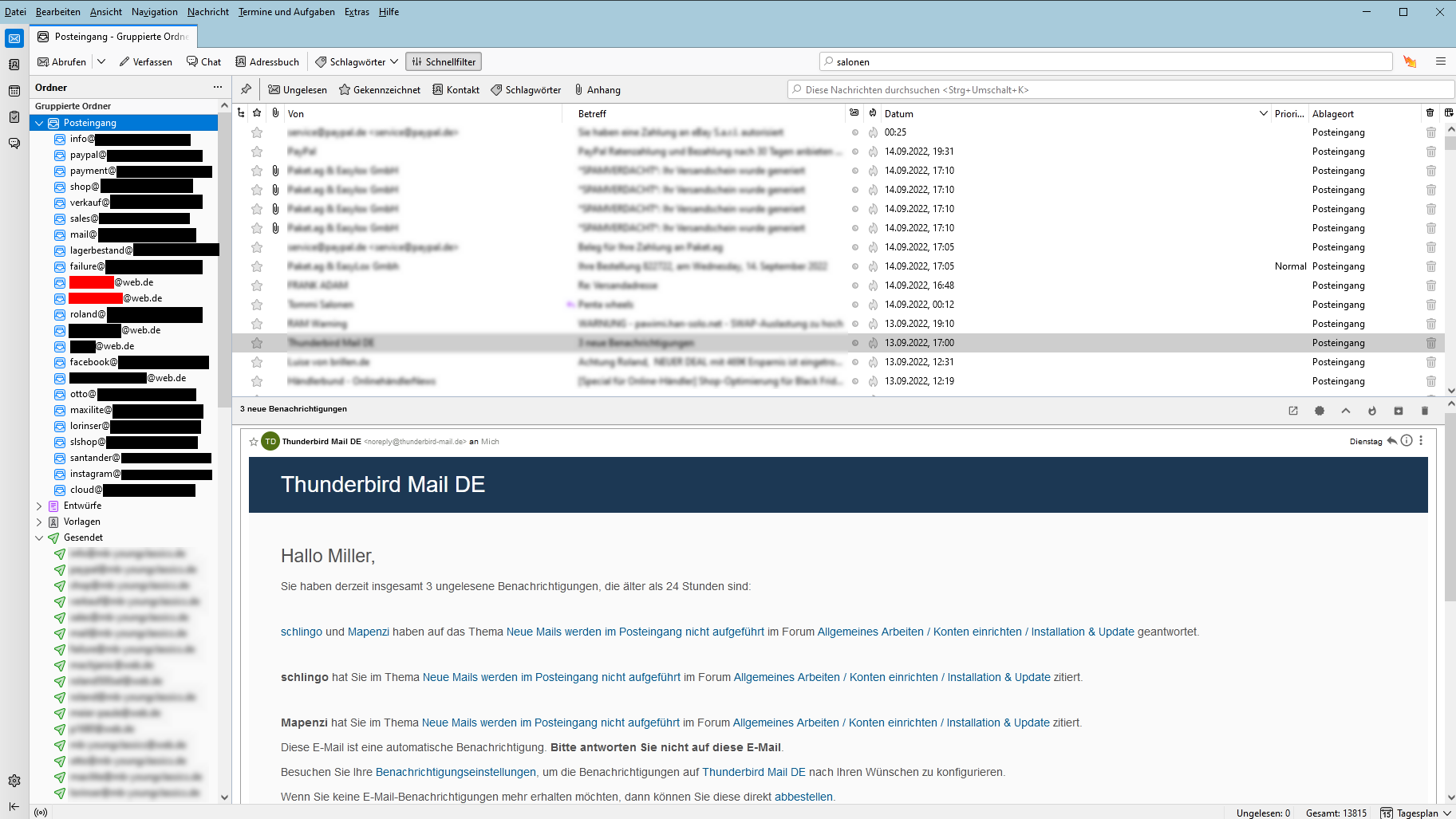Image resolution: width=1456 pixels, height=819 pixels.
Task: Open message in new window icon
Action: (1293, 411)
